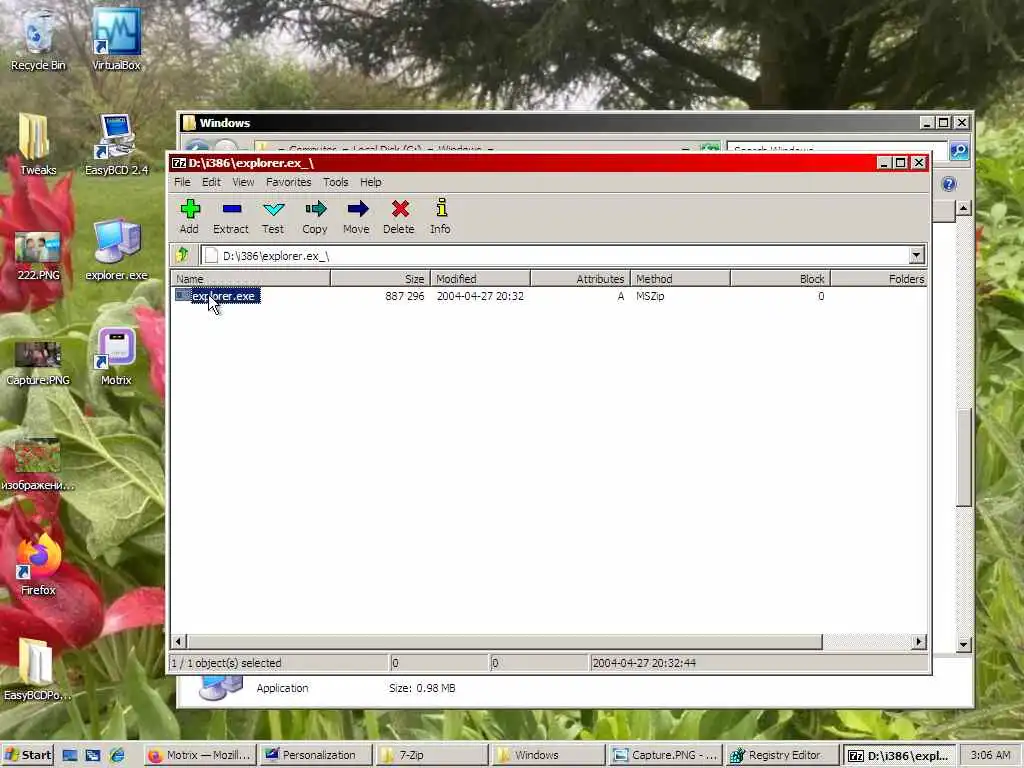Select the Firefox desktop shortcut
The height and width of the screenshot is (768, 1024).
pyautogui.click(x=38, y=566)
